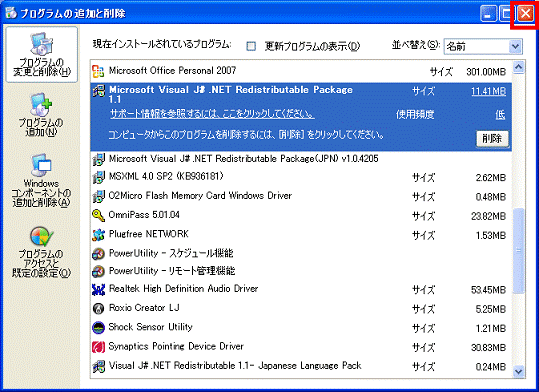Click MSXML 4.0 SP2 icon
The width and height of the screenshot is (539, 392).
coord(99,177)
